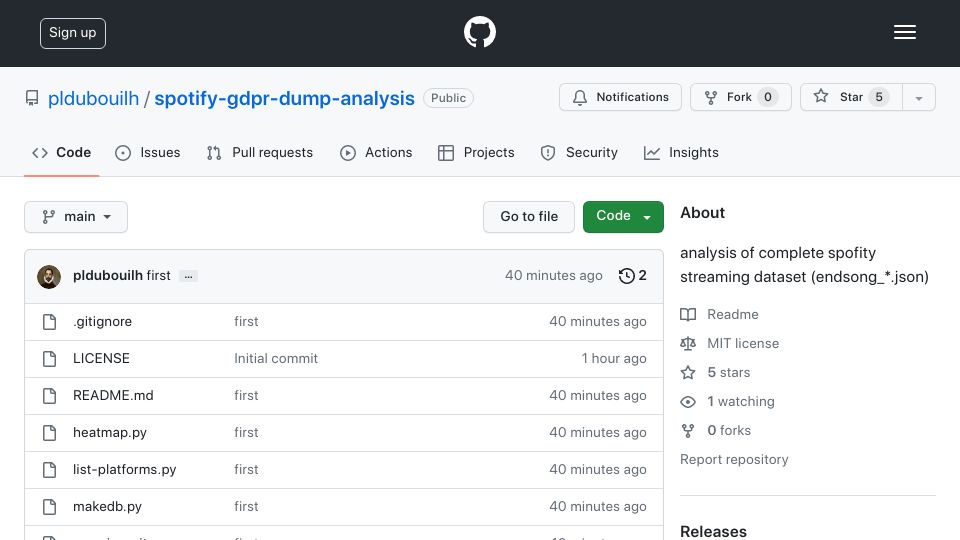Star the repository
This screenshot has width=960, height=540.
tap(851, 97)
